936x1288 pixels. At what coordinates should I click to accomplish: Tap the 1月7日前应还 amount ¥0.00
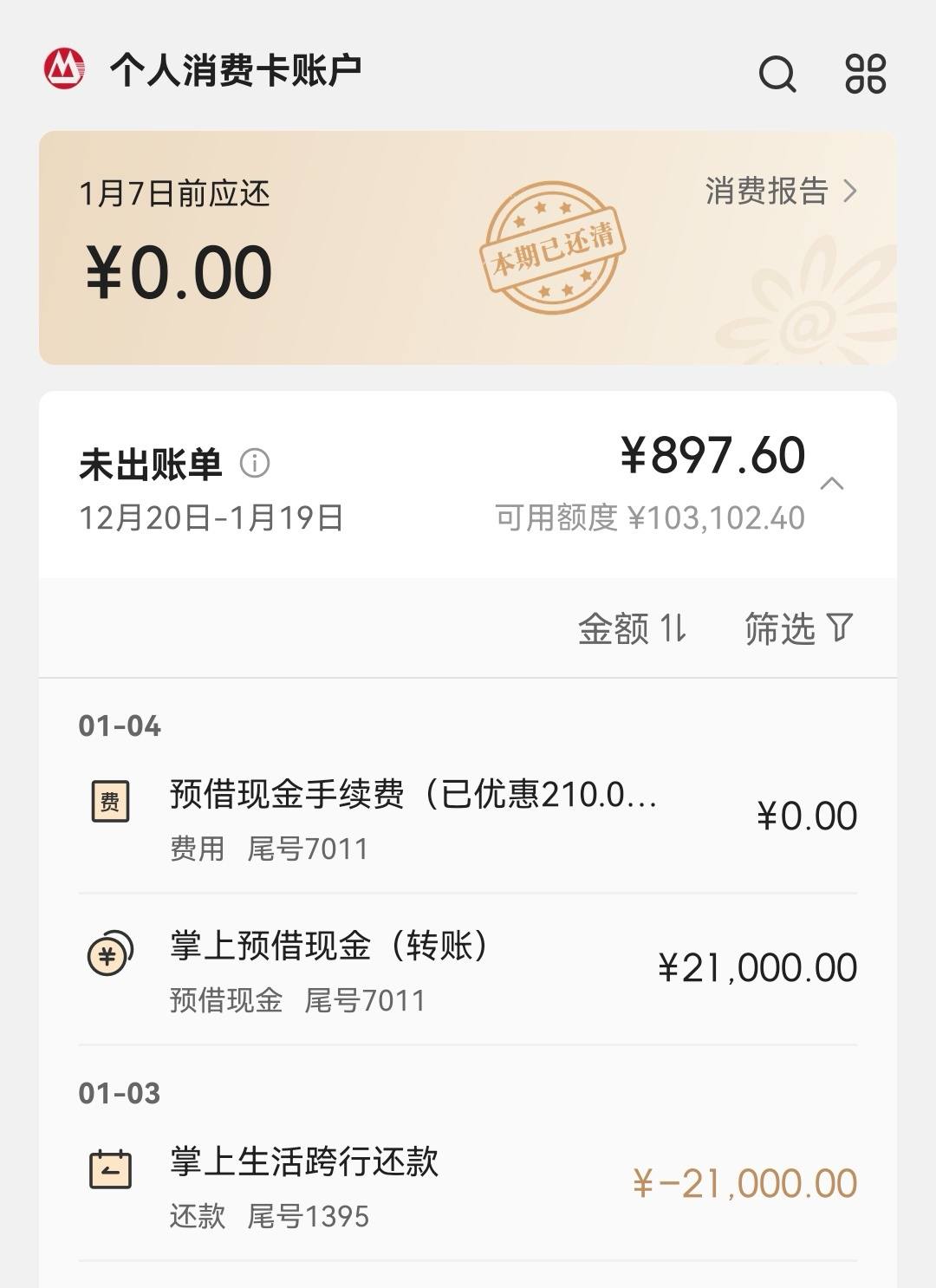click(179, 271)
